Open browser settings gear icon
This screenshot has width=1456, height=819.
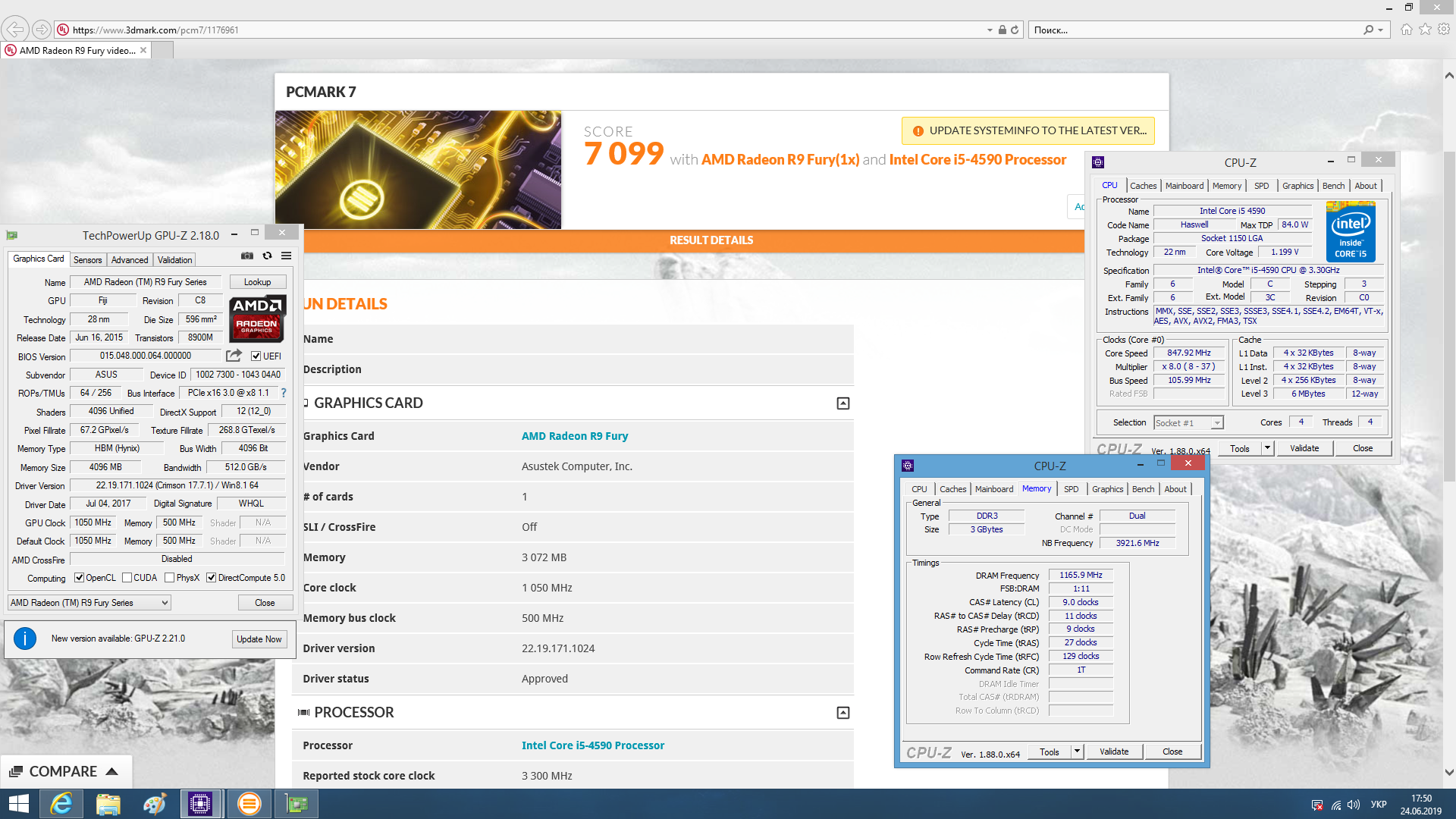(1444, 30)
